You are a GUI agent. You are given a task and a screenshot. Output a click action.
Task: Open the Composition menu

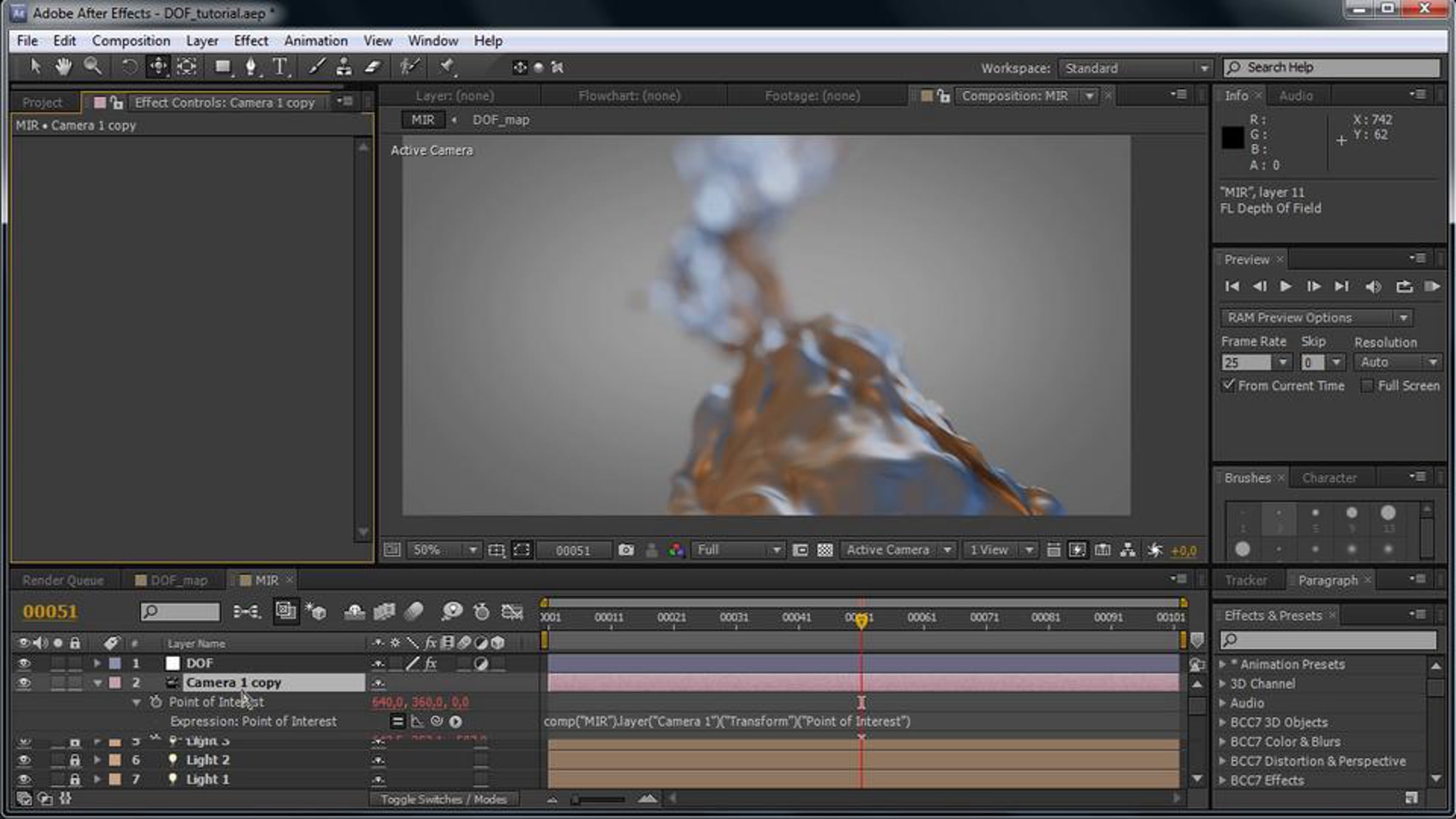coord(131,41)
